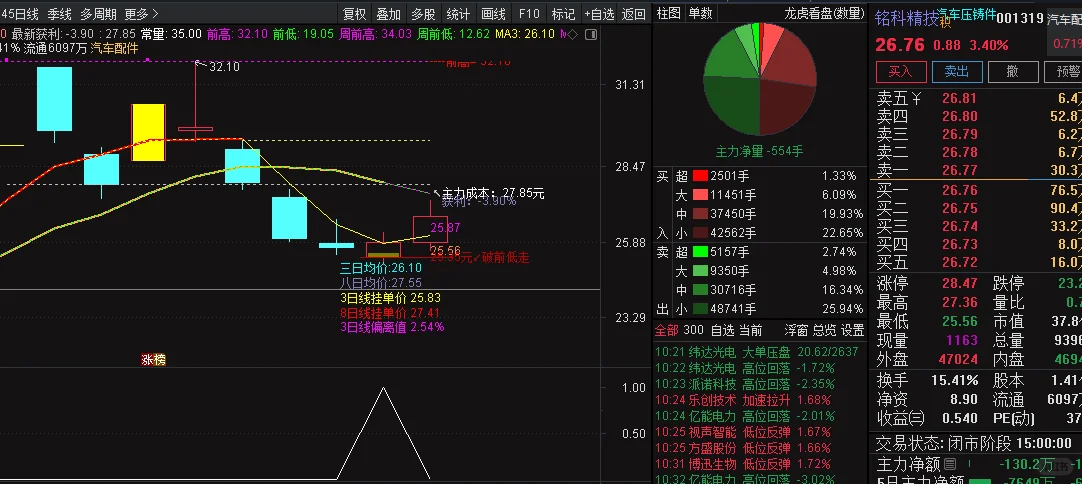The image size is (1082, 484).
Task: Open the 多股 multi-stock view
Action: (x=423, y=14)
